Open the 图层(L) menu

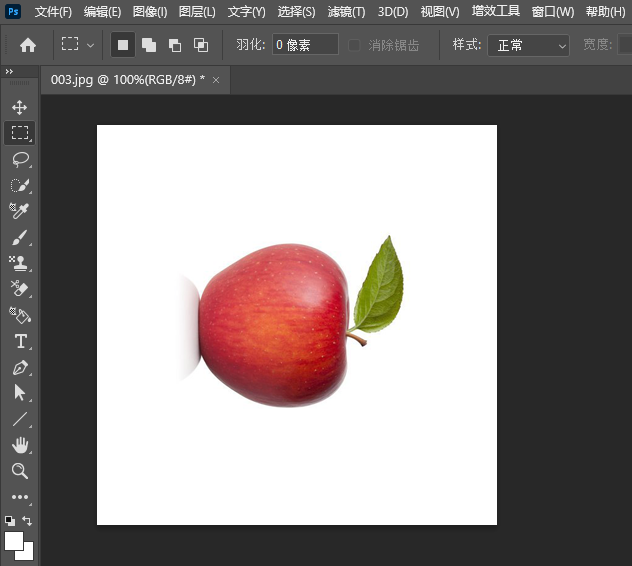tap(197, 12)
